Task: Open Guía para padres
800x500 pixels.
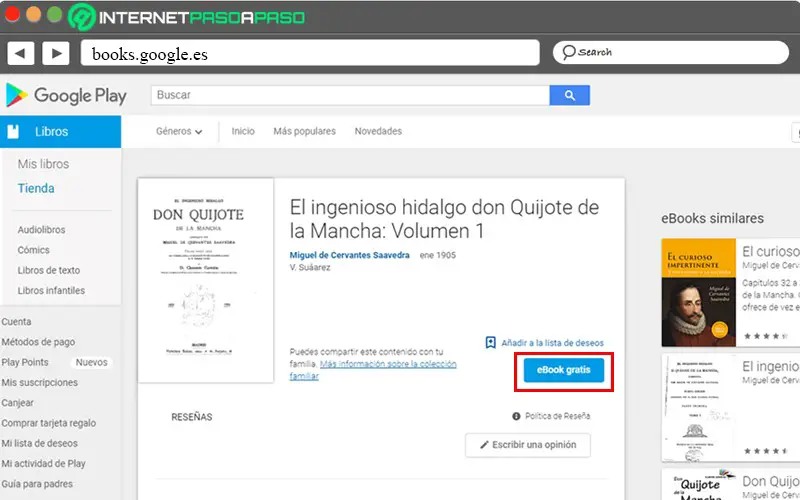Action: (37, 484)
